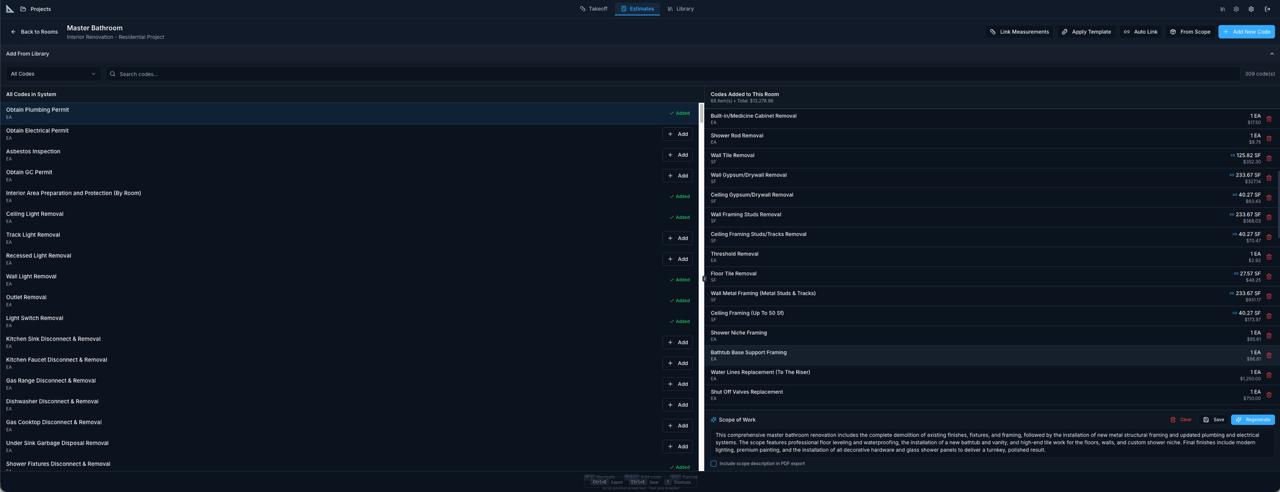Image resolution: width=1280 pixels, height=492 pixels.
Task: Click link icon beside Wall Tile Removal quantity
Action: (1233, 155)
